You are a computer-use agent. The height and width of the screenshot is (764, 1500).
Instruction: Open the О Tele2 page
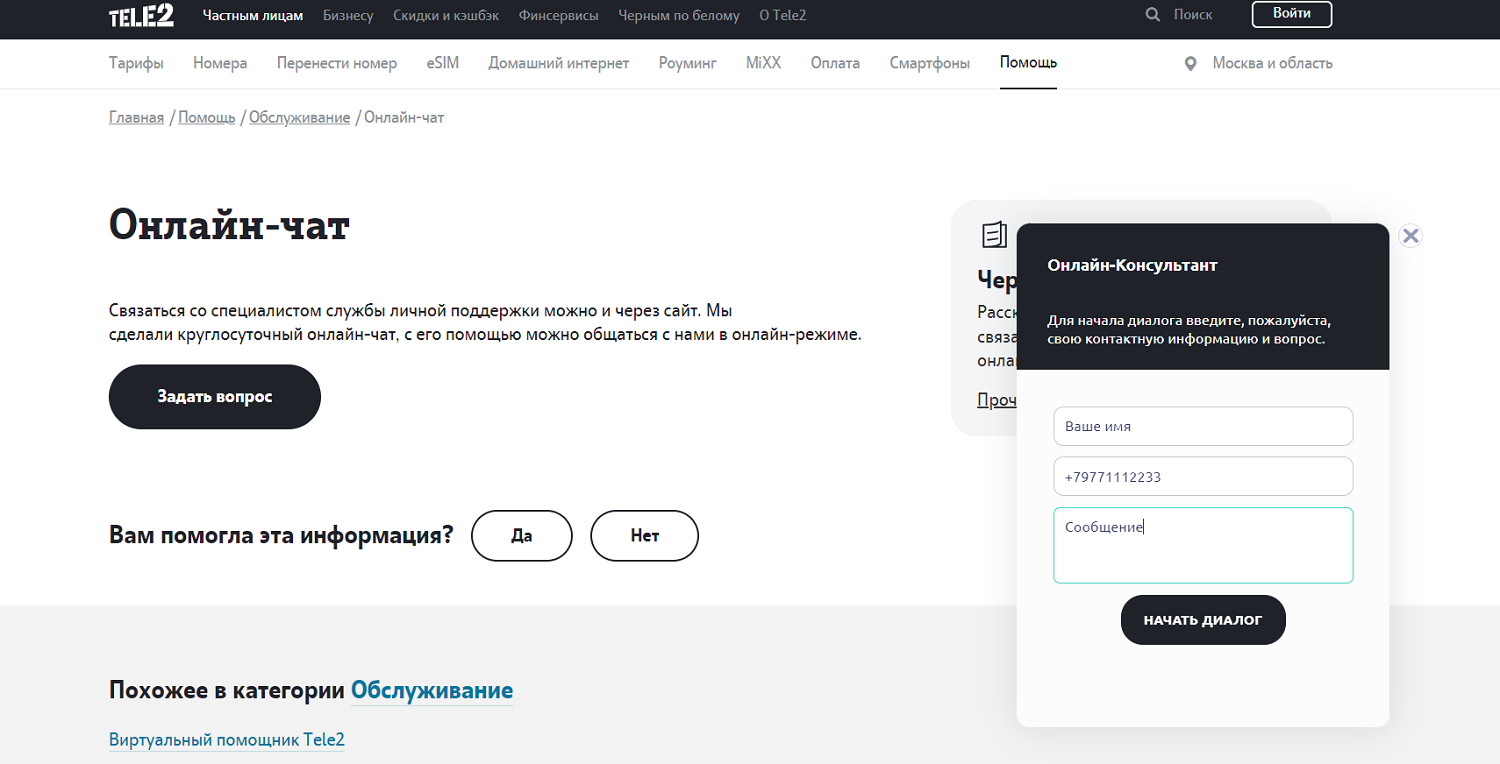click(783, 15)
